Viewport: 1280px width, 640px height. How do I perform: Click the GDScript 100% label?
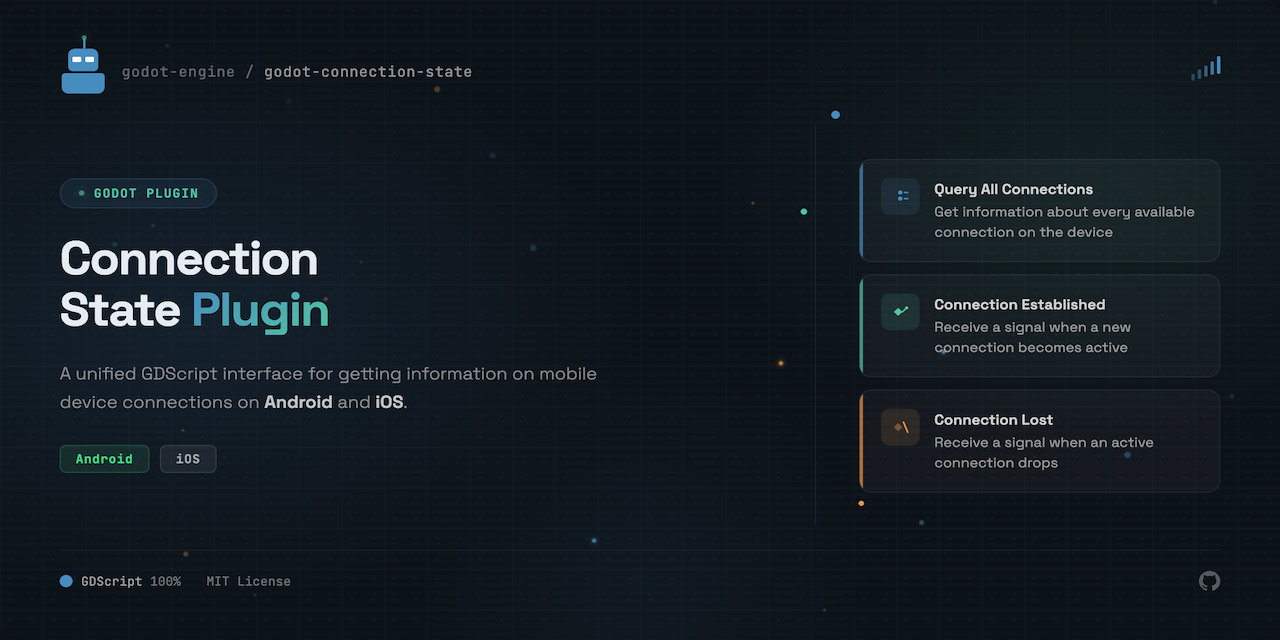(x=131, y=581)
